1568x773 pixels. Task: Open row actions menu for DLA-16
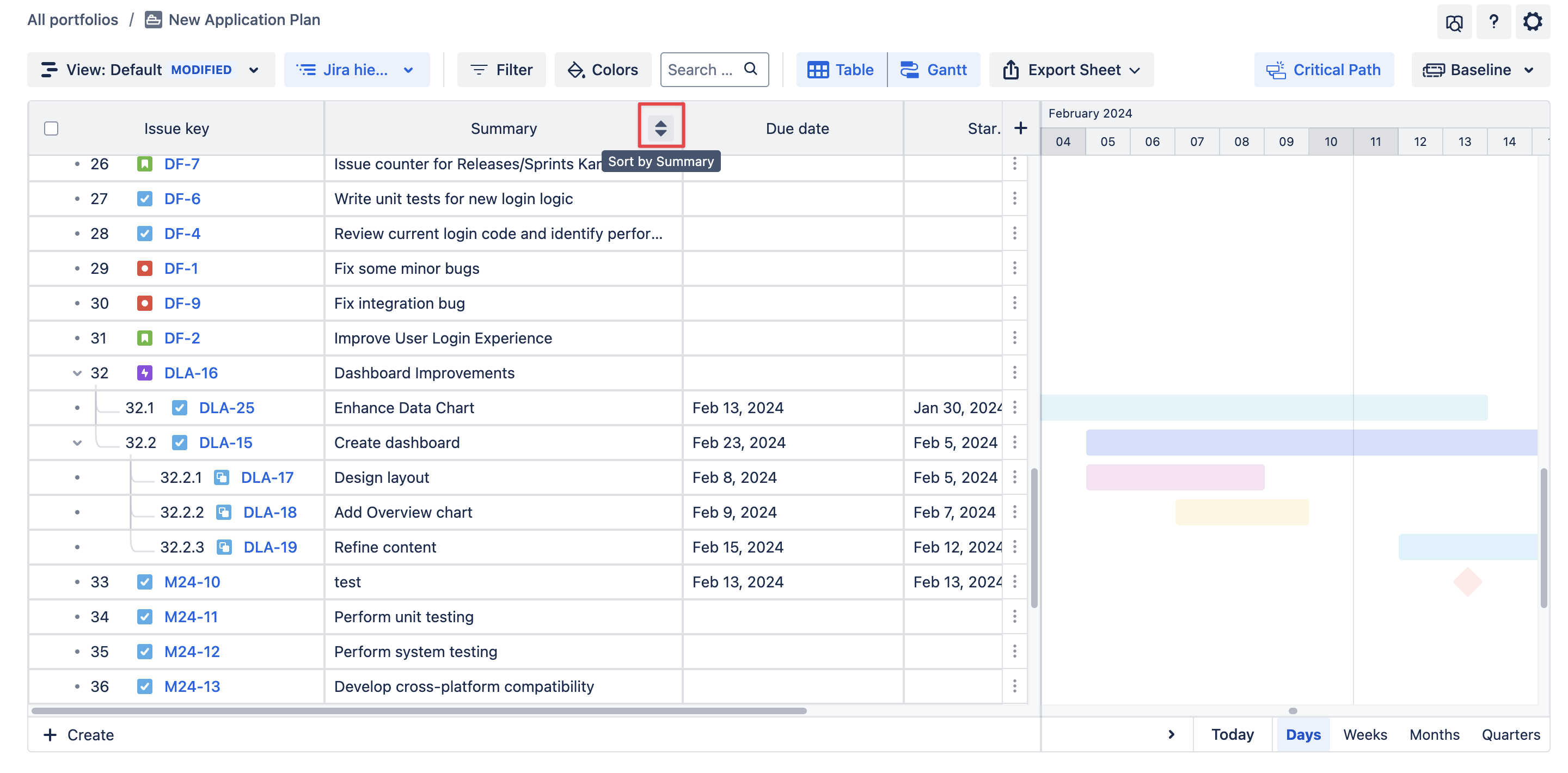coord(1014,372)
